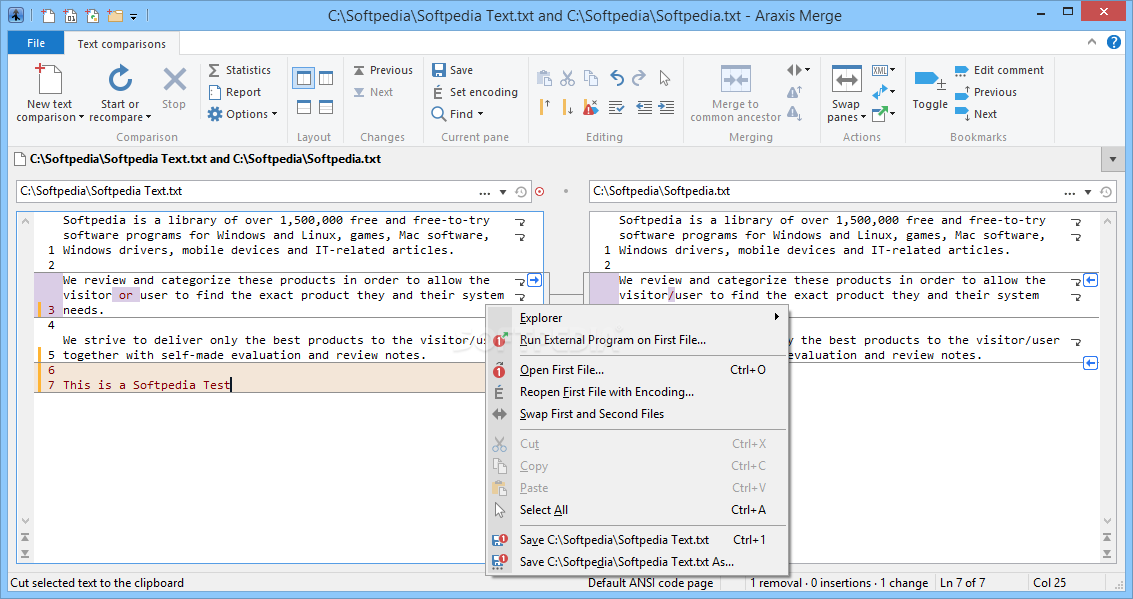Image resolution: width=1133 pixels, height=599 pixels.
Task: Click red record icon beside left path
Action: point(540,191)
